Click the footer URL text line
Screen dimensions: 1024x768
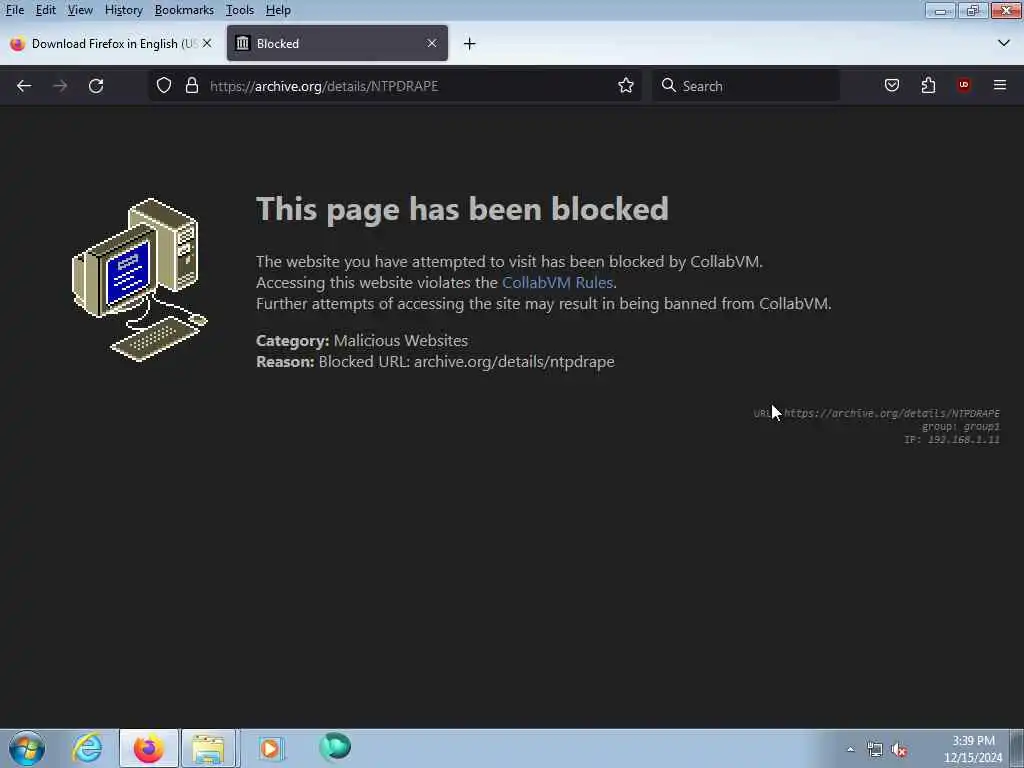point(876,413)
